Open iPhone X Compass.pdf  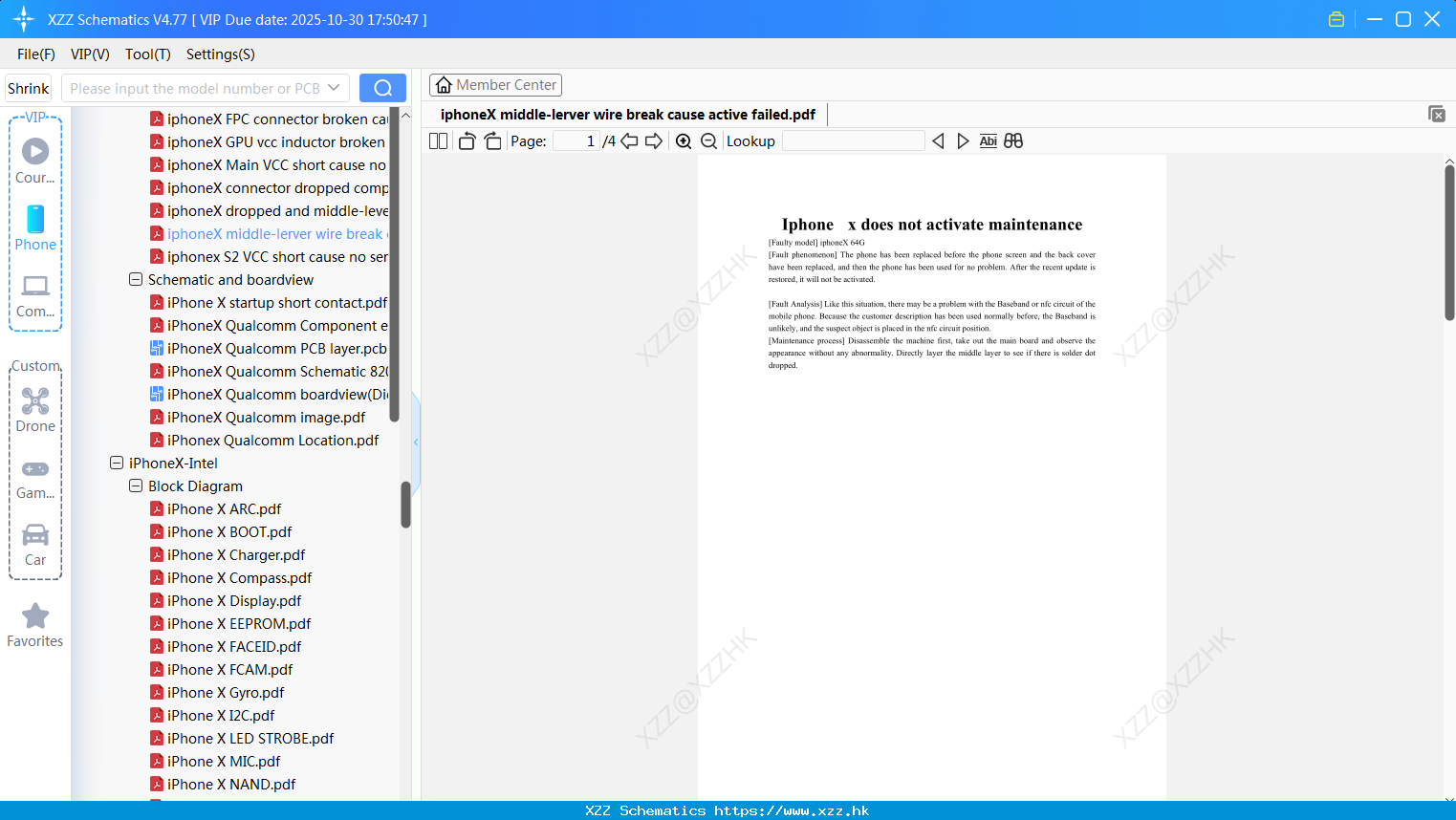231,577
